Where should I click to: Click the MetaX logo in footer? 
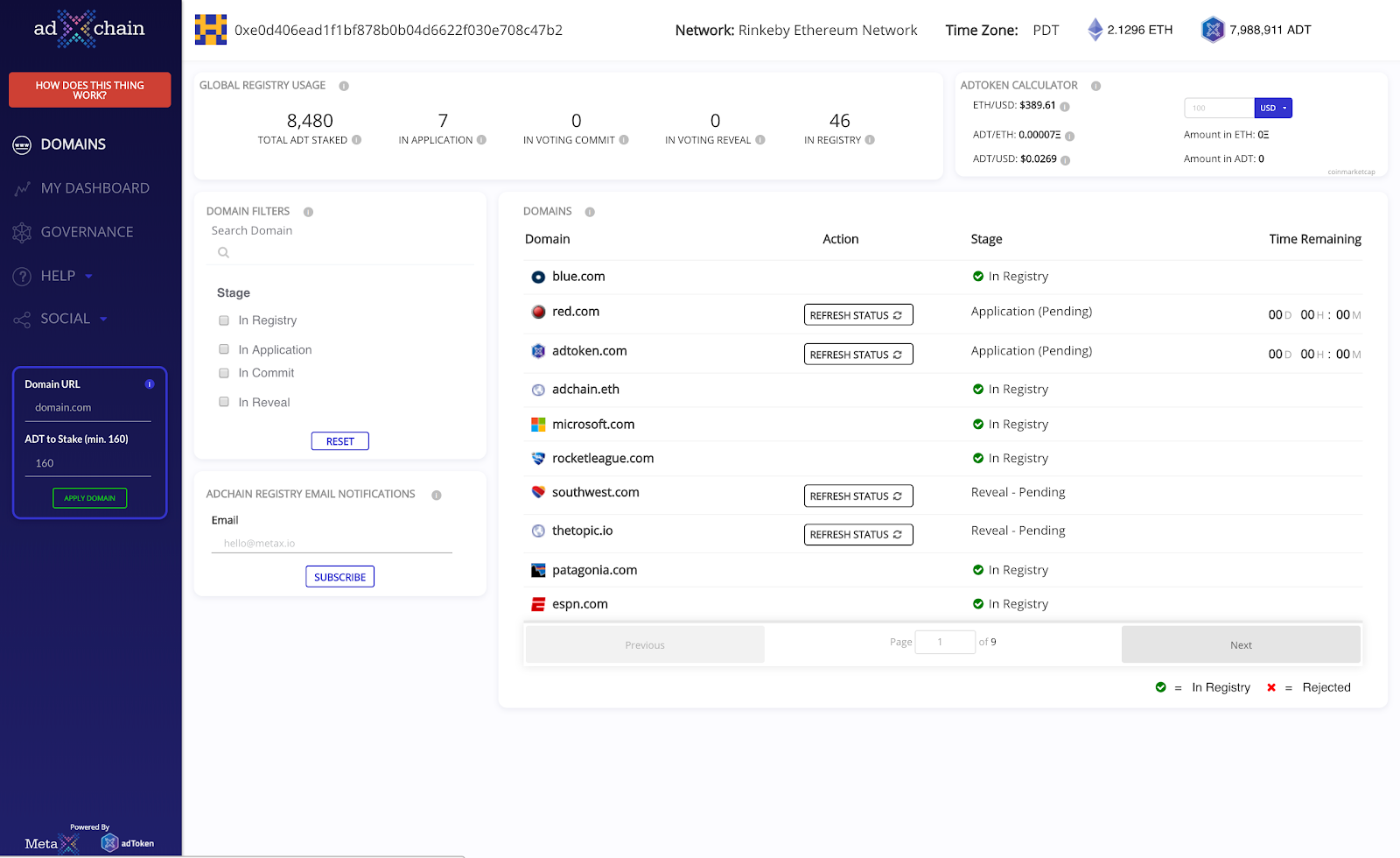(x=52, y=844)
